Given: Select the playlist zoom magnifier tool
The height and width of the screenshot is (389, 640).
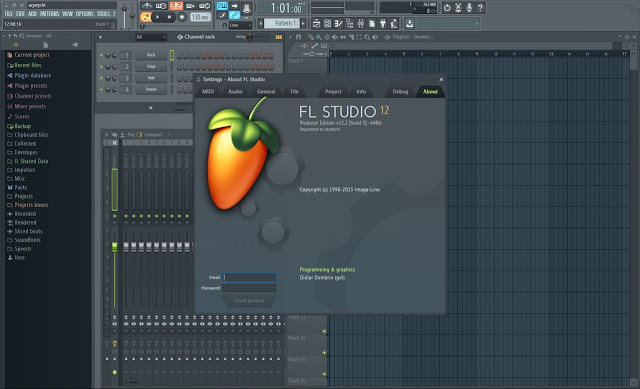Looking at the screenshot, I should pyautogui.click(x=367, y=37).
